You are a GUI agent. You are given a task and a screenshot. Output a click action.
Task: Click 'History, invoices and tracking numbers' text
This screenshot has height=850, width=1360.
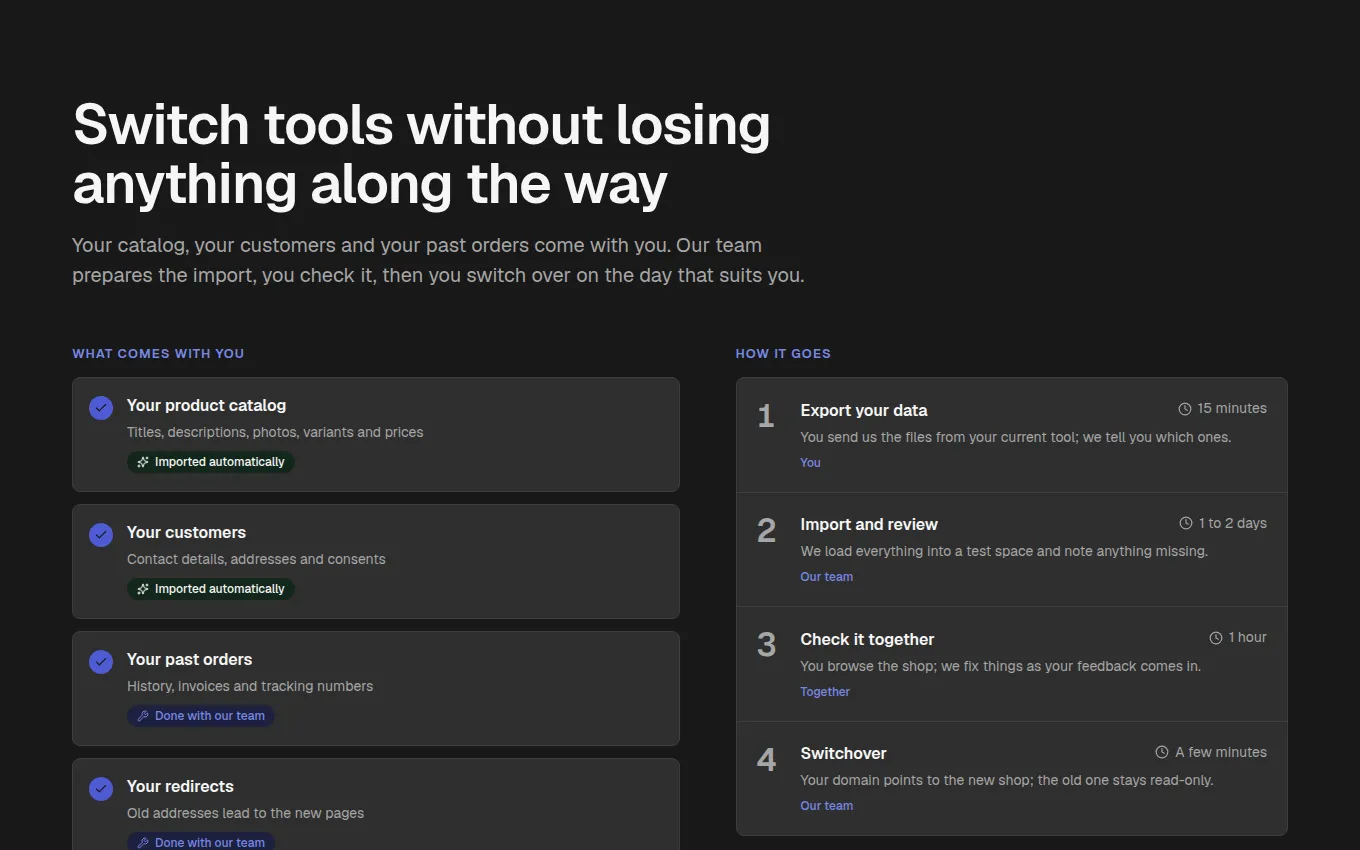pyautogui.click(x=250, y=686)
